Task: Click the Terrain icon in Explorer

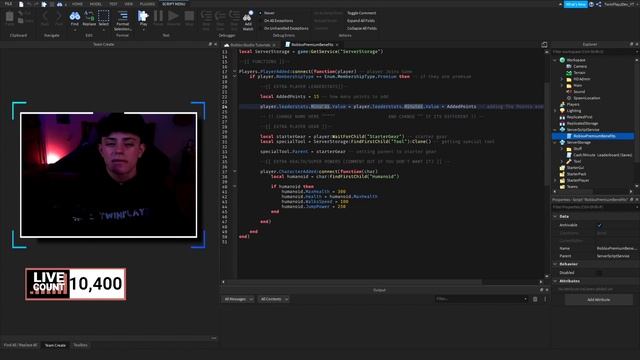Action: (x=569, y=73)
